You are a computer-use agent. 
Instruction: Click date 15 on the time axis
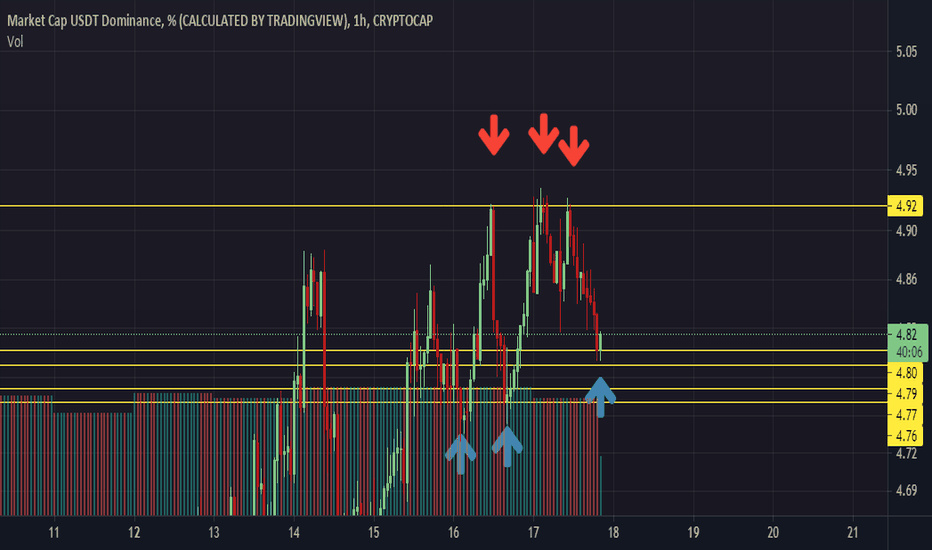tap(373, 532)
